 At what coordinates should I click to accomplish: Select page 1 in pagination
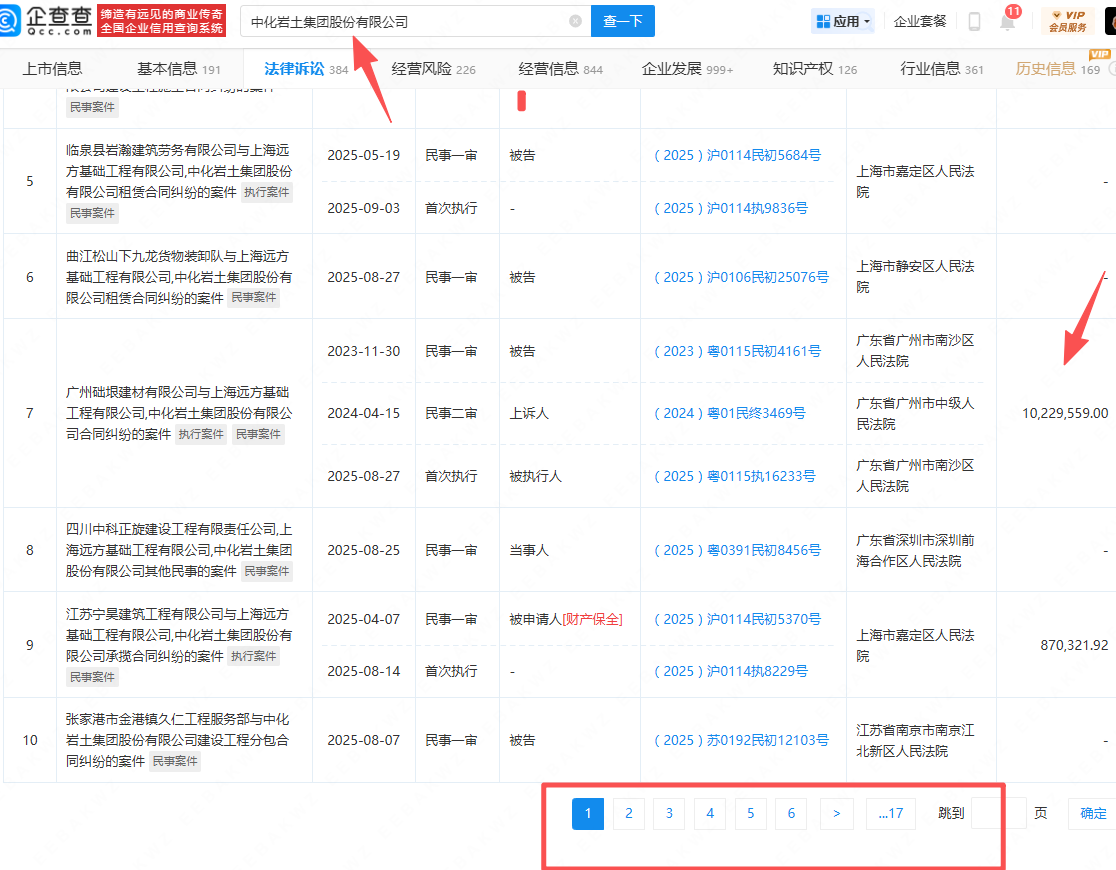588,814
